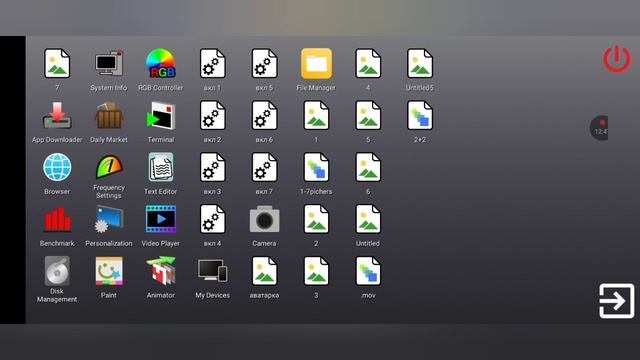
Task: Open the аватарка image file
Action: 264,271
